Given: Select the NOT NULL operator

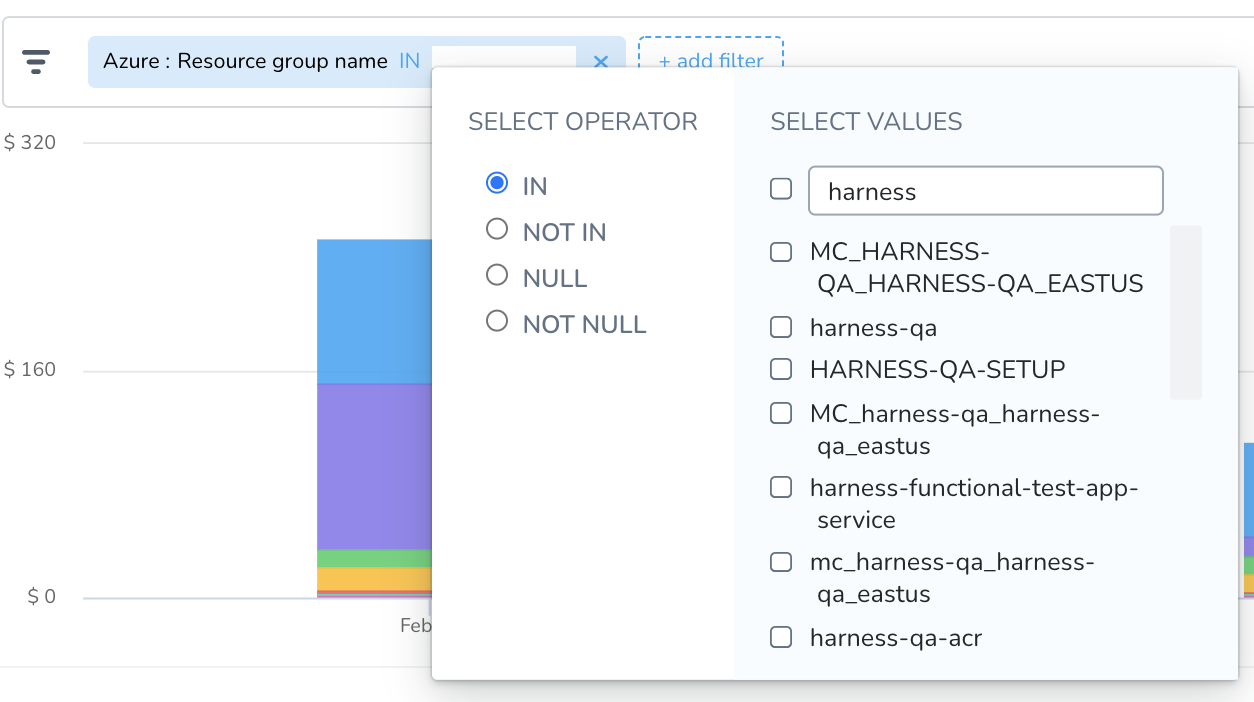Looking at the screenshot, I should [497, 321].
